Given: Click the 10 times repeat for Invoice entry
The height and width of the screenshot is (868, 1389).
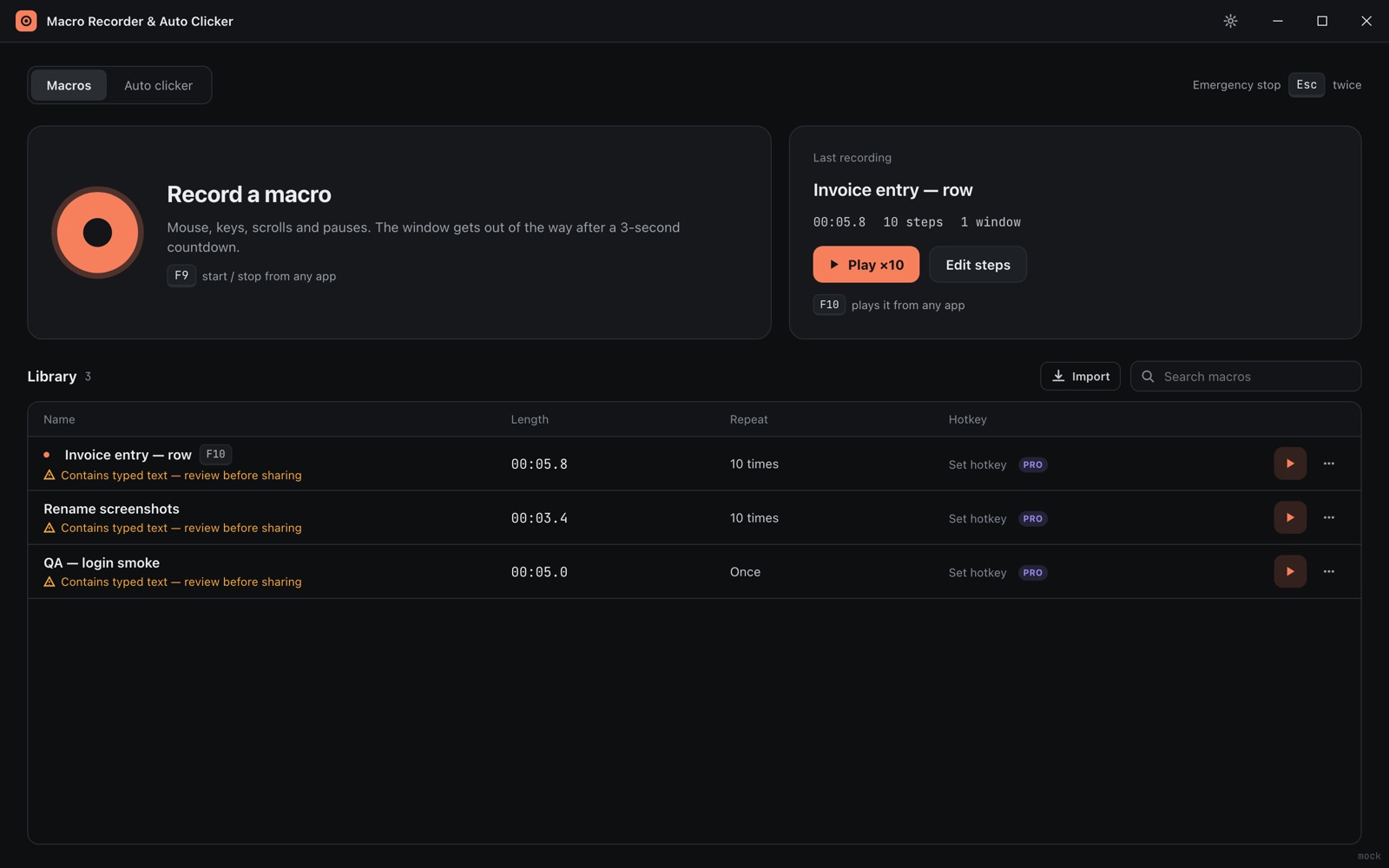Looking at the screenshot, I should (754, 464).
